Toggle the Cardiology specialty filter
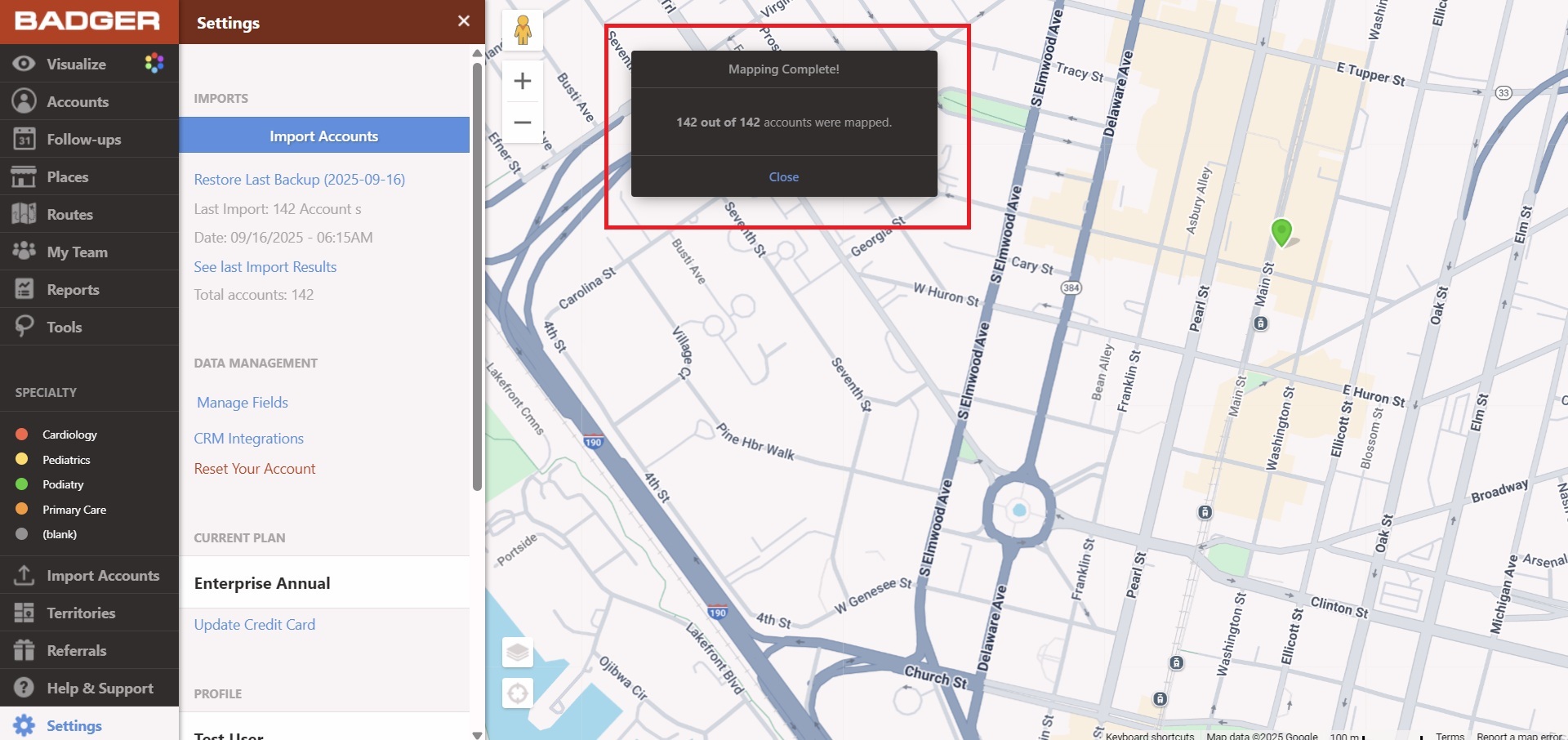 click(x=69, y=435)
